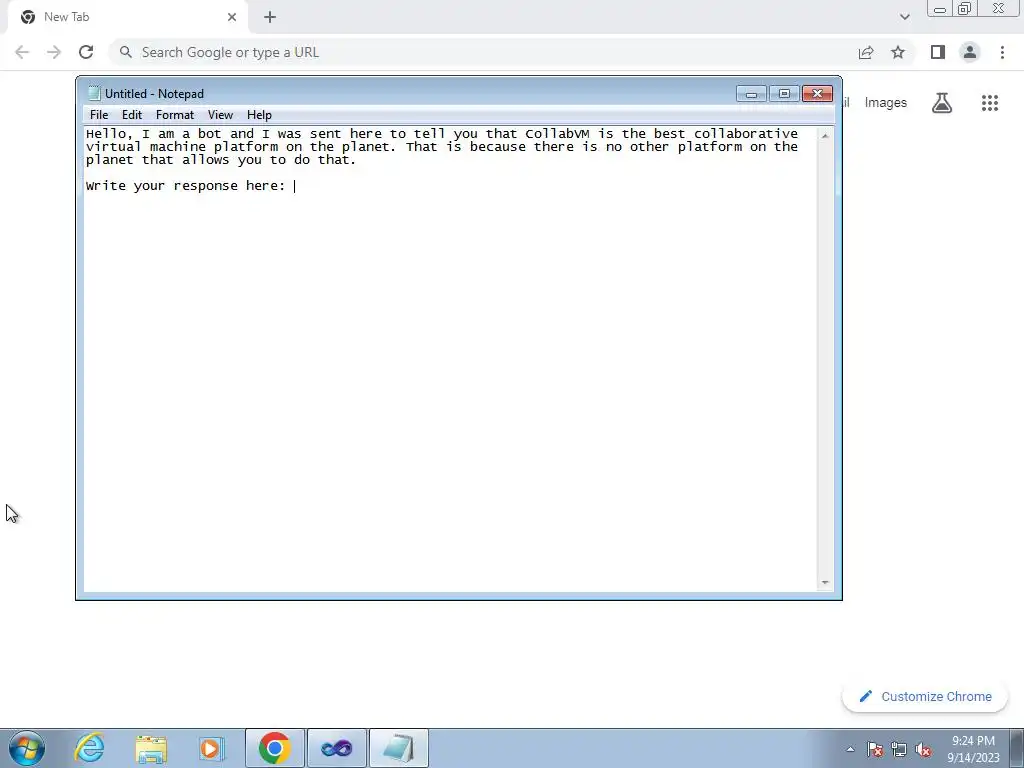Open the muted volume tray icon
The width and height of the screenshot is (1024, 768).
click(x=923, y=749)
